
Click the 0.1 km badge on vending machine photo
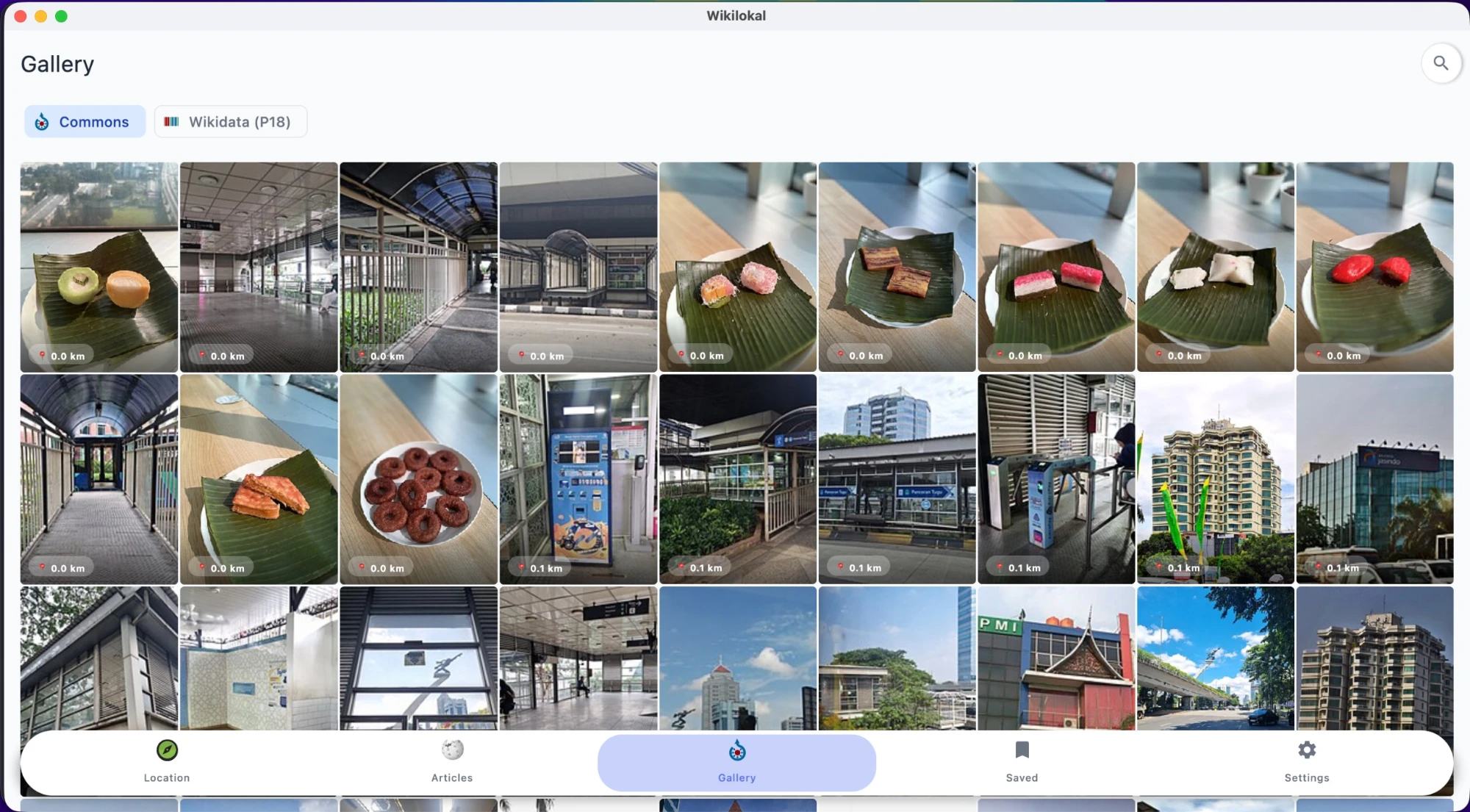(540, 568)
